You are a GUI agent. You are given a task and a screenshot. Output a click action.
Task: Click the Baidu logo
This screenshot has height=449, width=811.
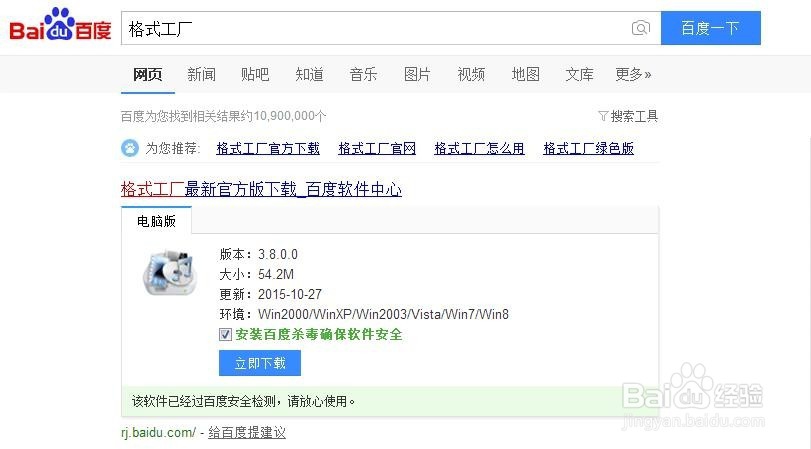click(60, 25)
